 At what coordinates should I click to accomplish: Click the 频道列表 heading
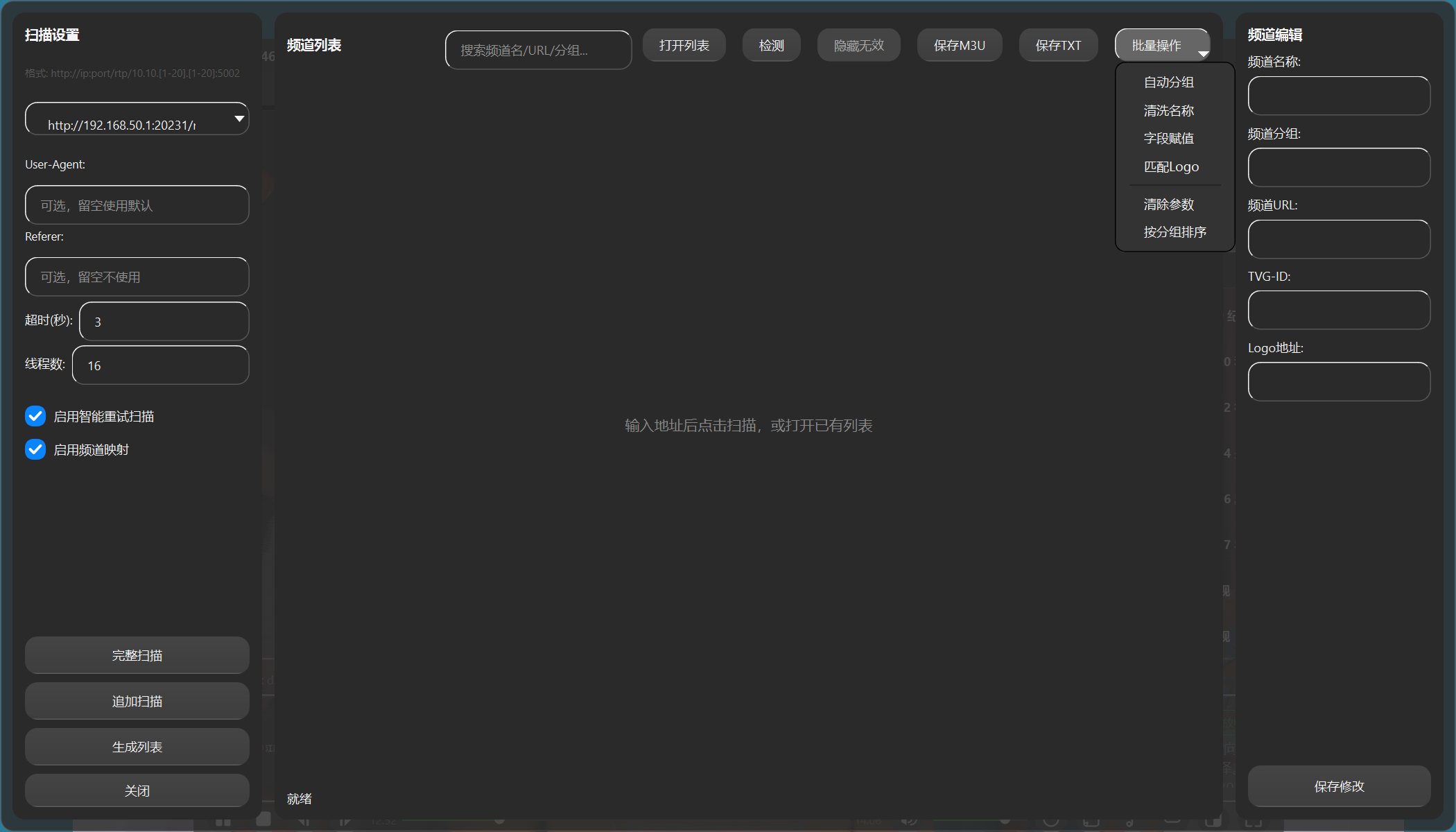click(x=314, y=46)
